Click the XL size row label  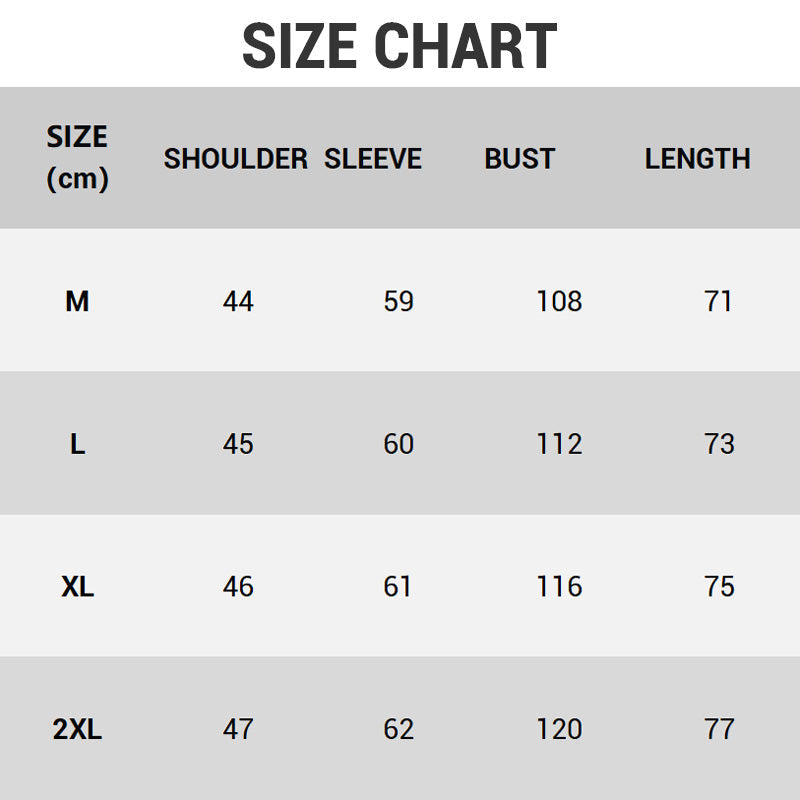coord(77,587)
